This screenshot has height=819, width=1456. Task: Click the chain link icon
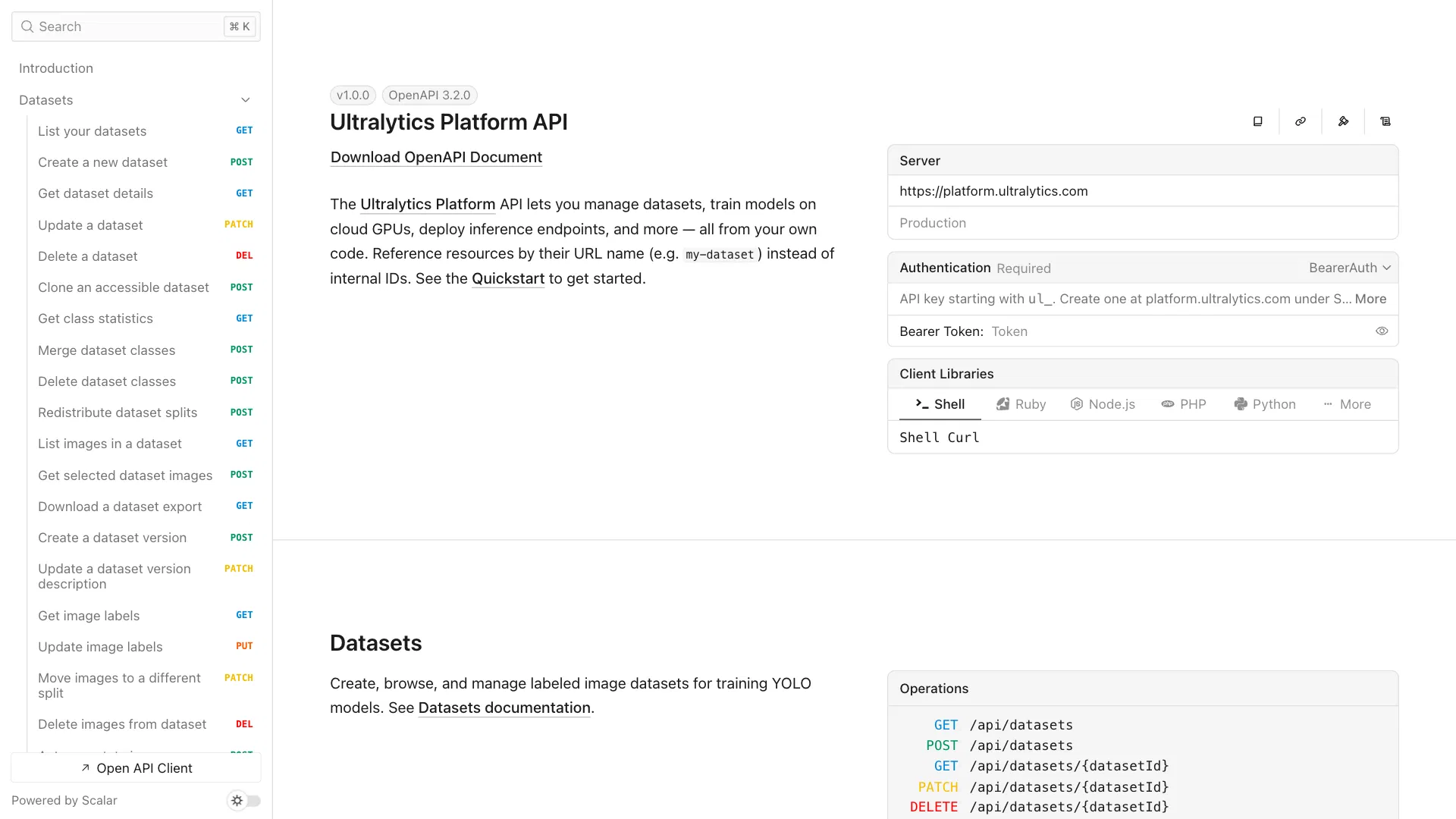(x=1301, y=121)
